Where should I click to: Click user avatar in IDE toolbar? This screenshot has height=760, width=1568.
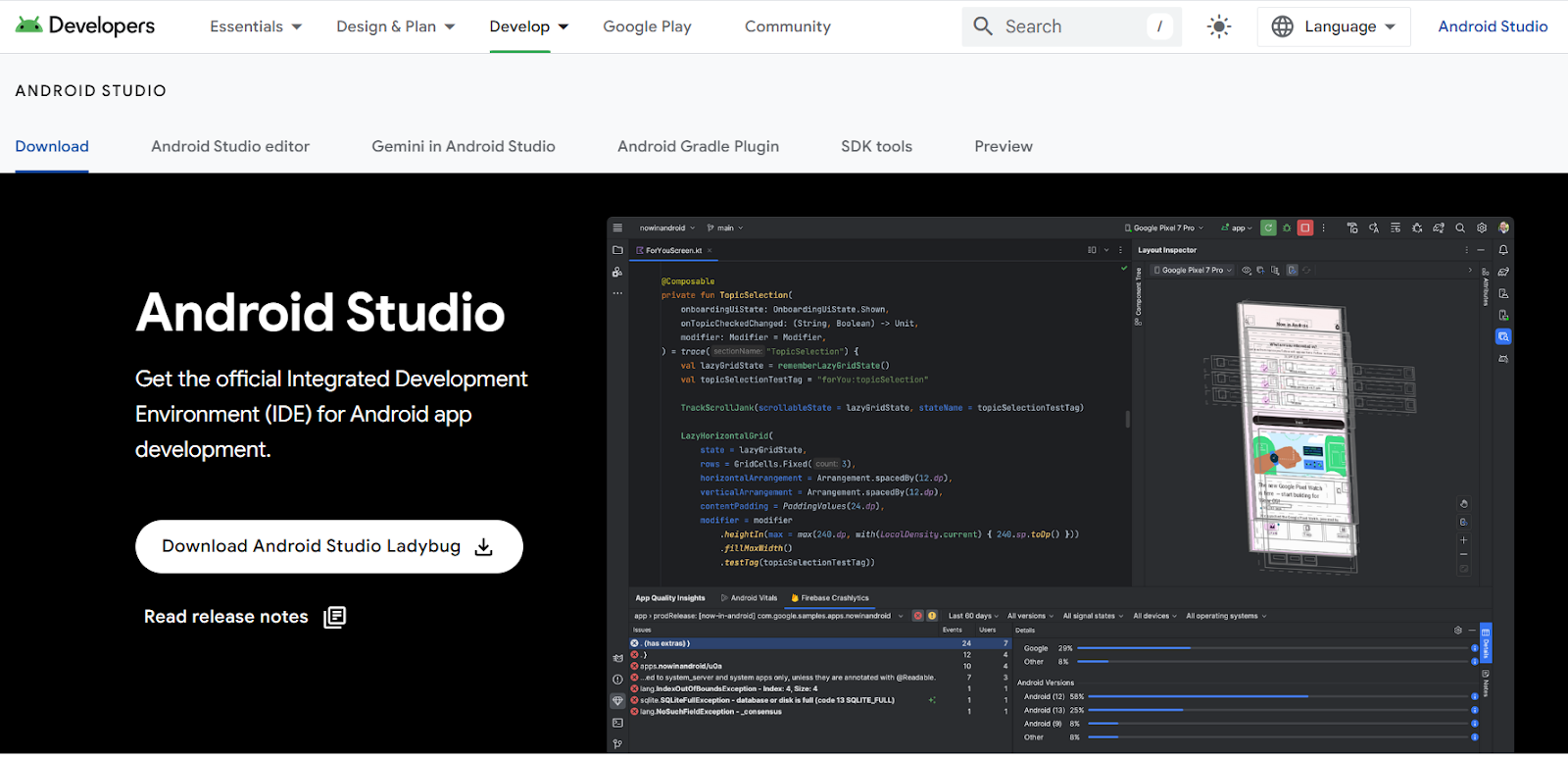pos(1503,228)
